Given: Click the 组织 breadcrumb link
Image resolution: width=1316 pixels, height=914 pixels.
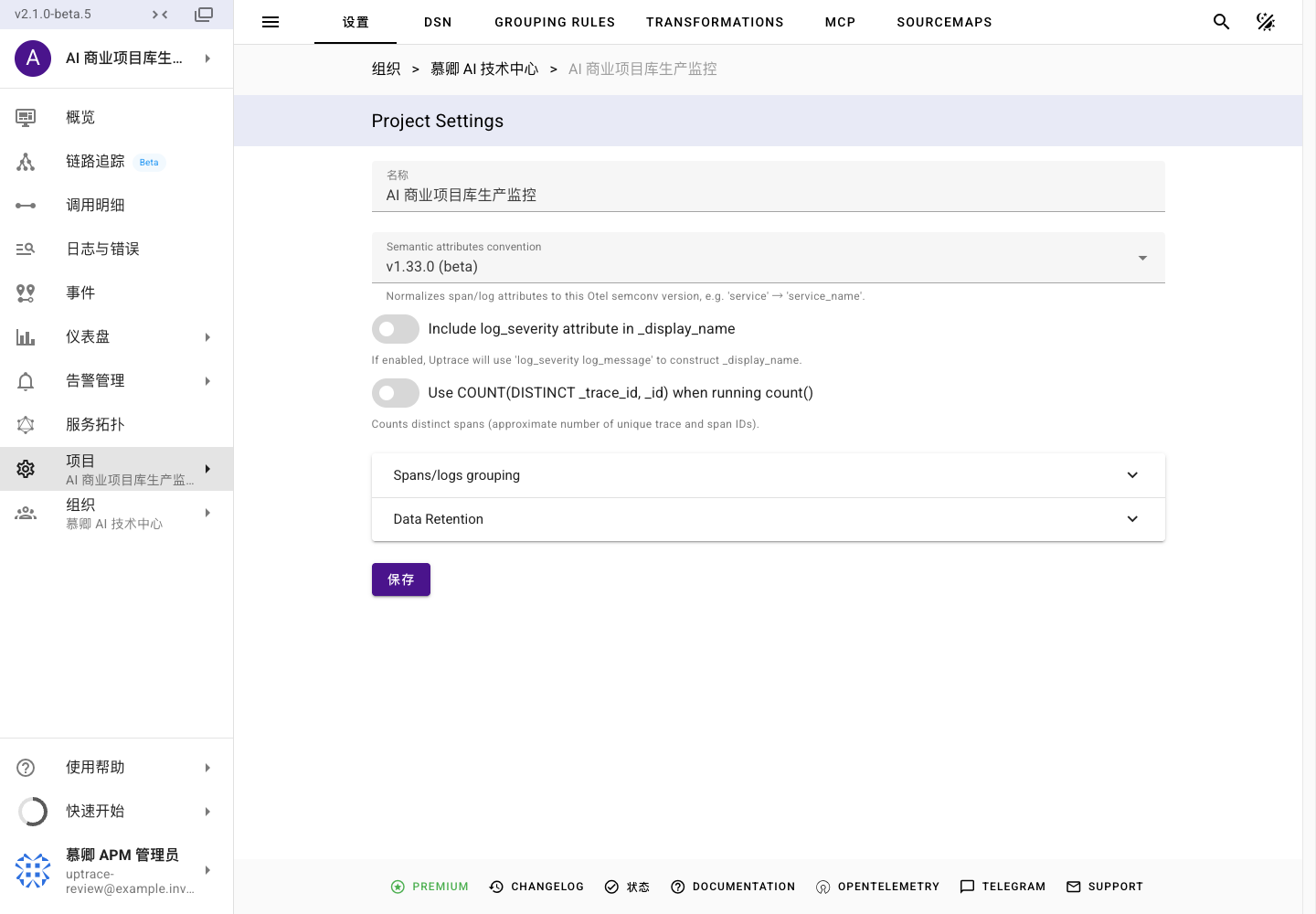Looking at the screenshot, I should (387, 69).
